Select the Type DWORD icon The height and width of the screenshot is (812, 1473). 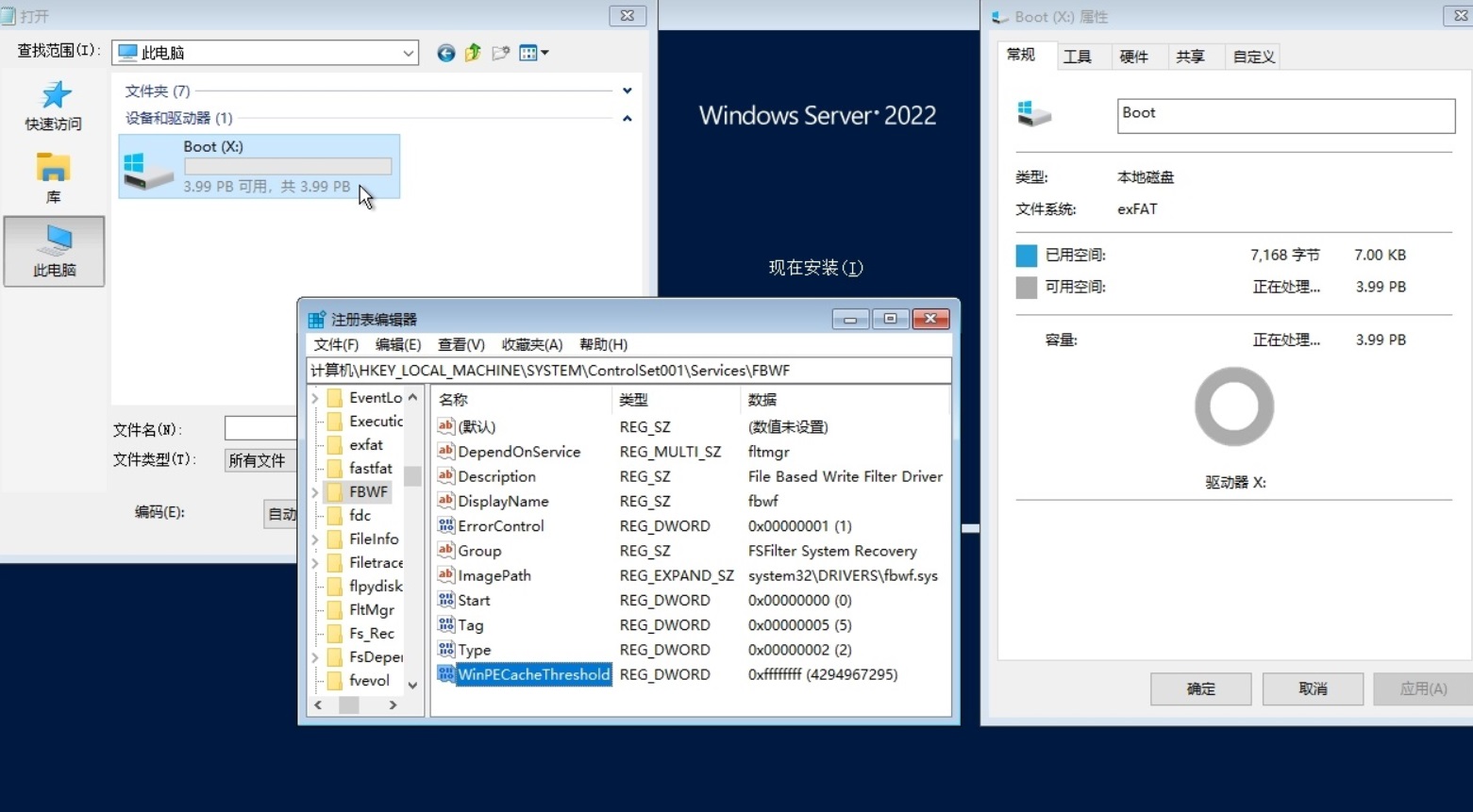coord(446,650)
